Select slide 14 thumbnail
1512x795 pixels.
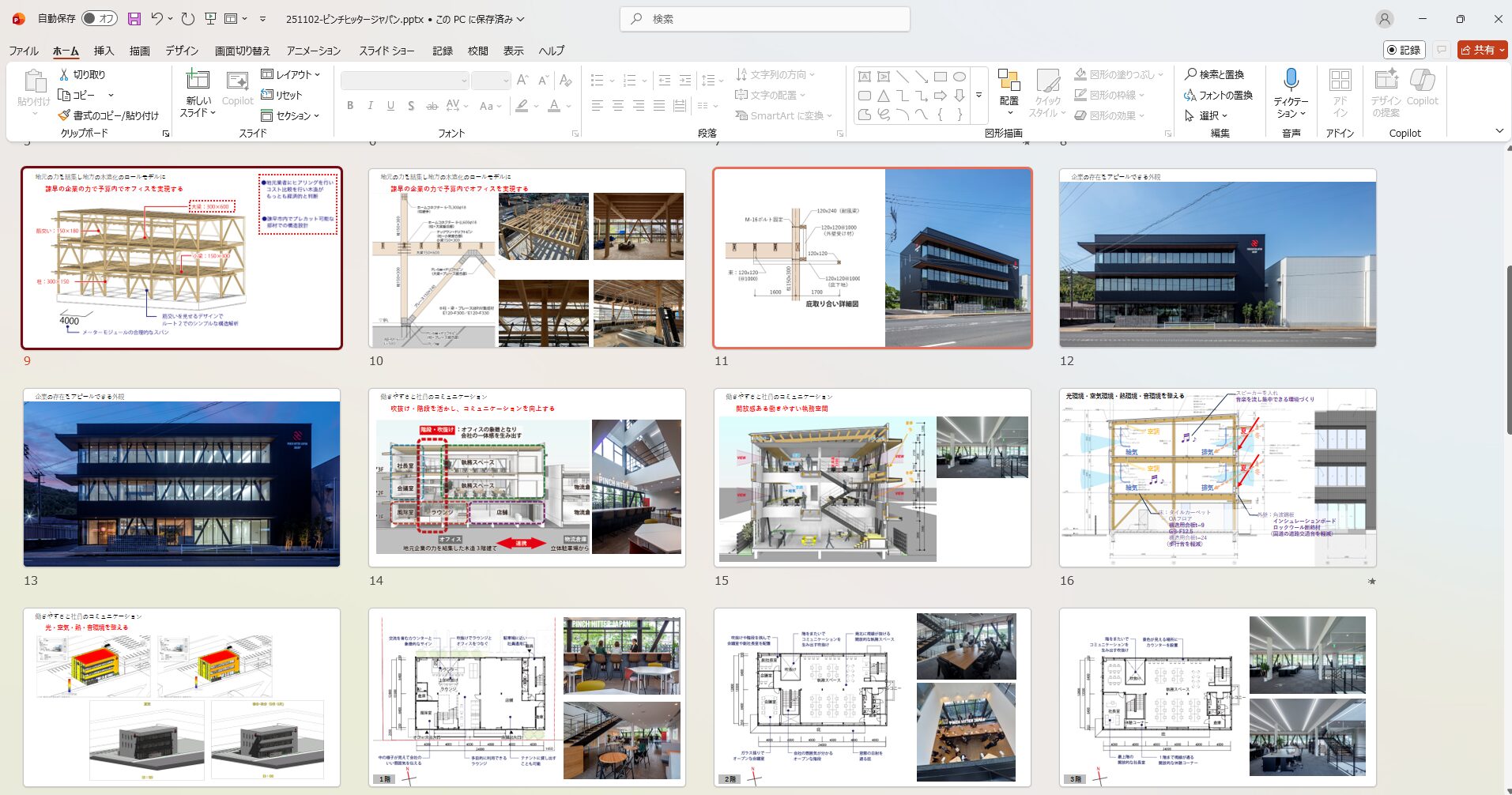[527, 478]
